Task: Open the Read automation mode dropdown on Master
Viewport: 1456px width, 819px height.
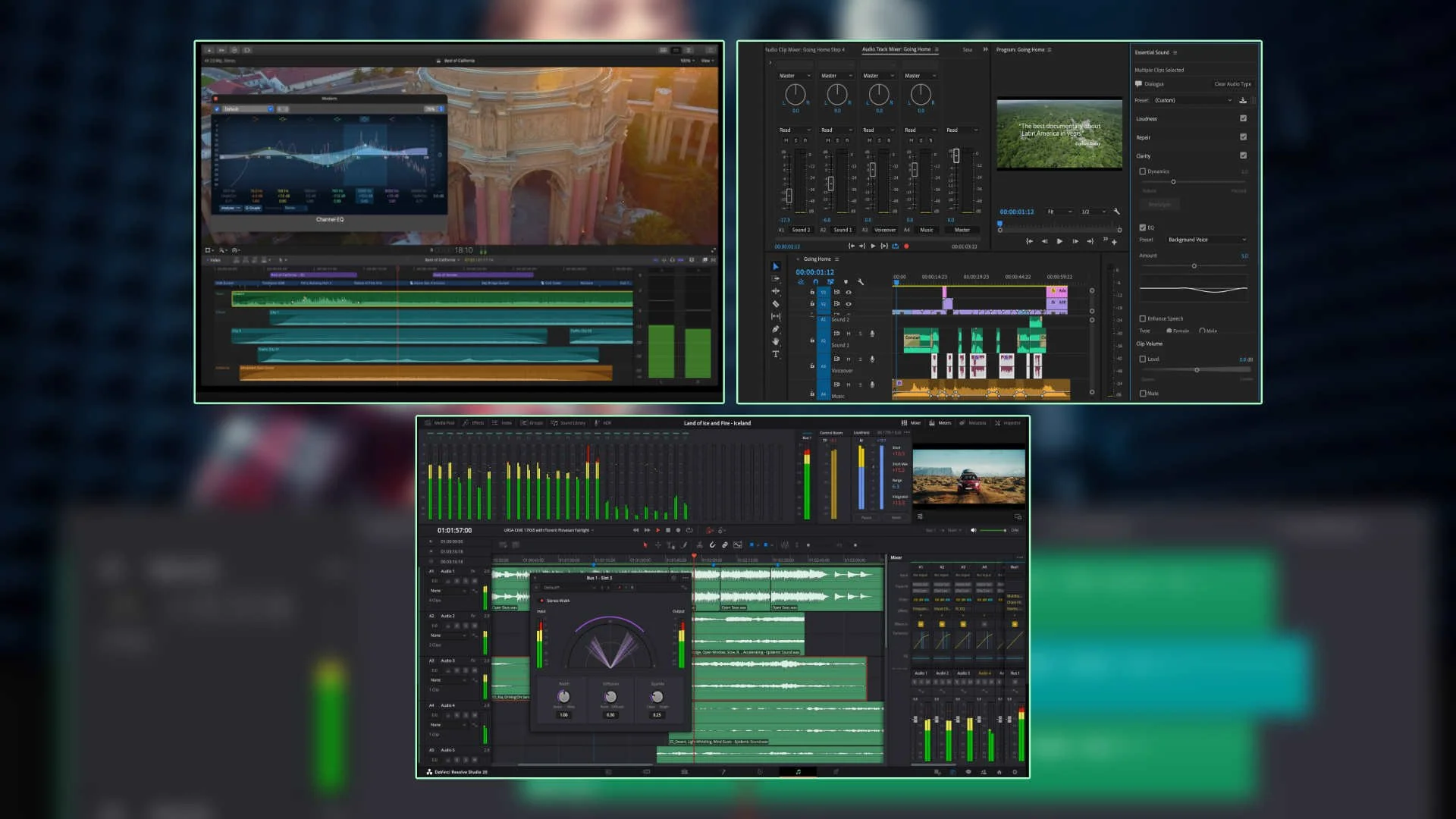Action: tap(961, 130)
